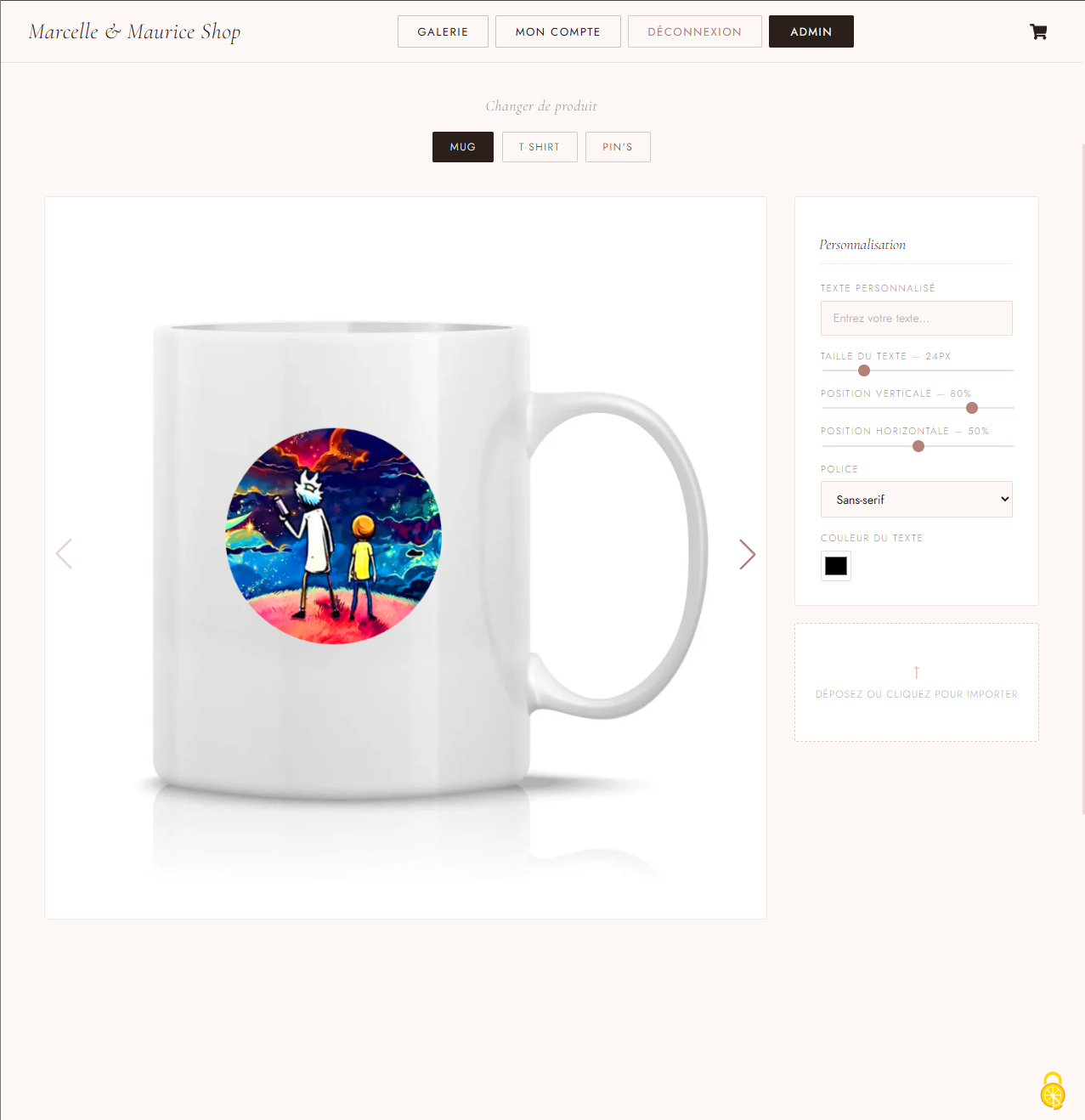
Task: Click the Position verticale slider handle
Action: tap(972, 408)
